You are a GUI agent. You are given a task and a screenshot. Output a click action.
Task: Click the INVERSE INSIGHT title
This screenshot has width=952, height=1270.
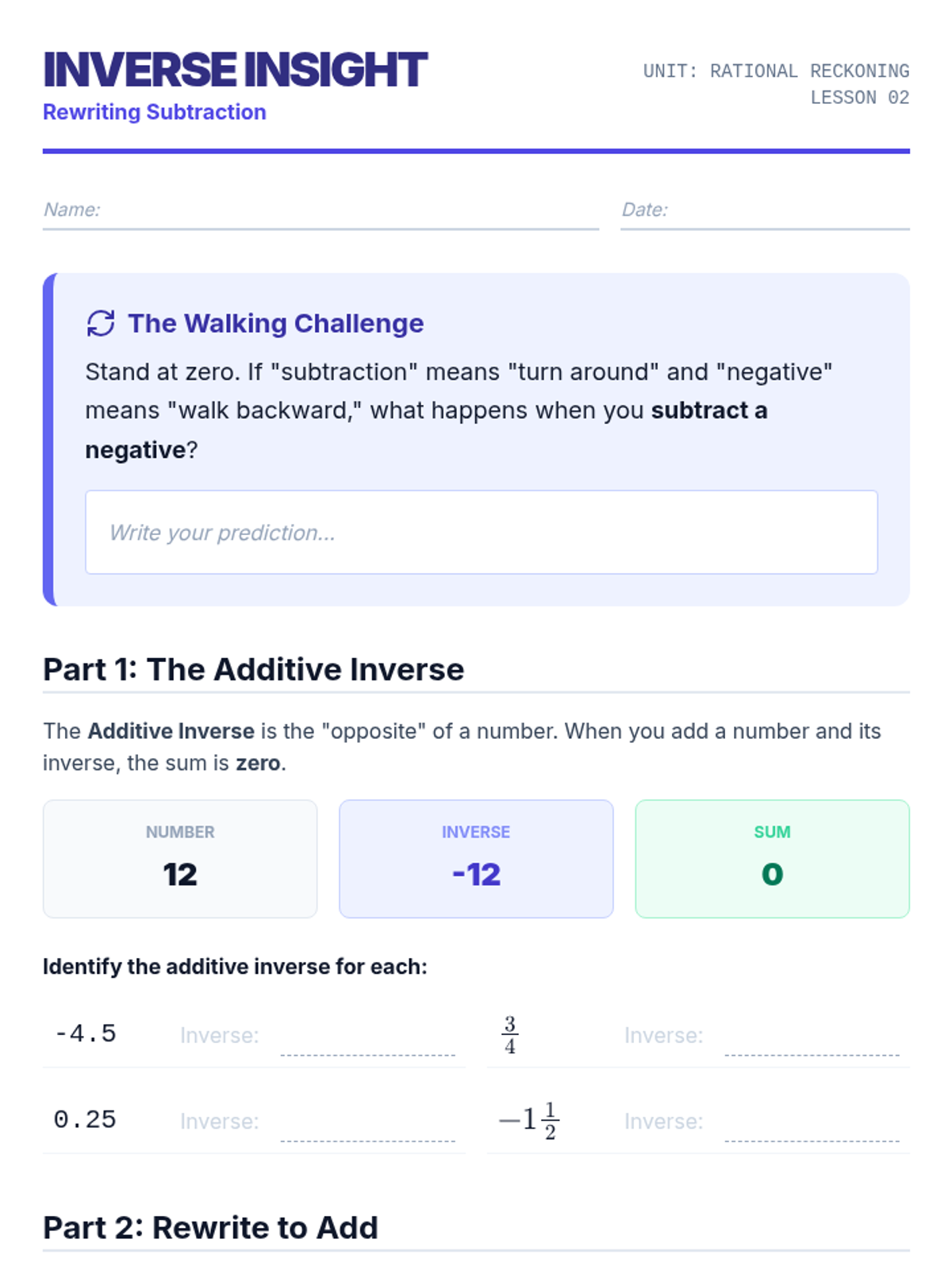[236, 70]
